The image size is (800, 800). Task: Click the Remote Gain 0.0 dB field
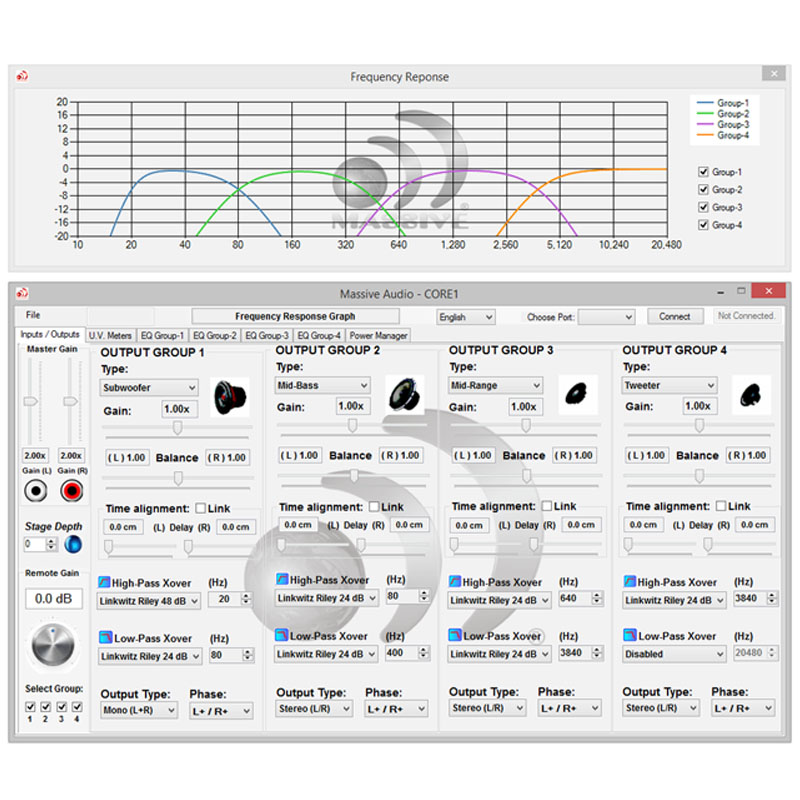[x=55, y=598]
